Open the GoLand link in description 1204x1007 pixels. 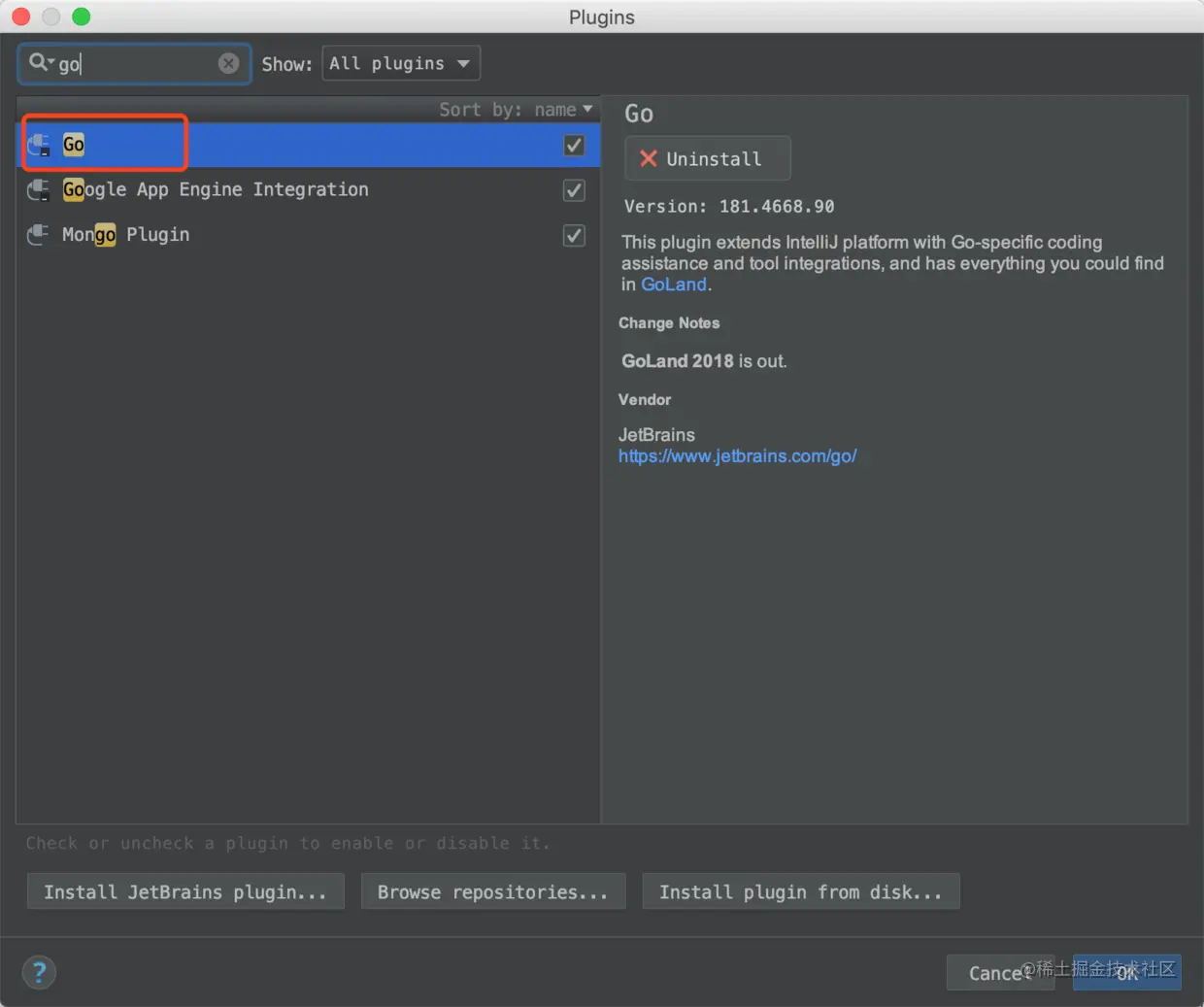(x=674, y=285)
